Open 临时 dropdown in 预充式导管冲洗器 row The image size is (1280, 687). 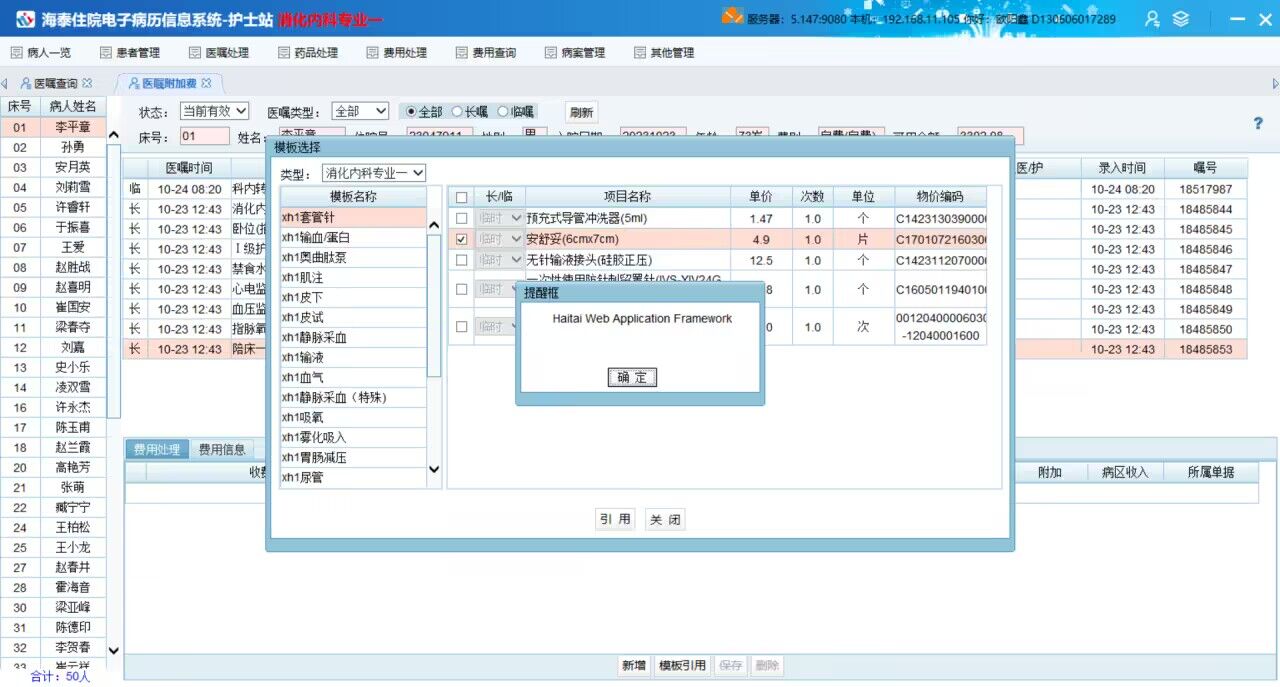(x=500, y=218)
